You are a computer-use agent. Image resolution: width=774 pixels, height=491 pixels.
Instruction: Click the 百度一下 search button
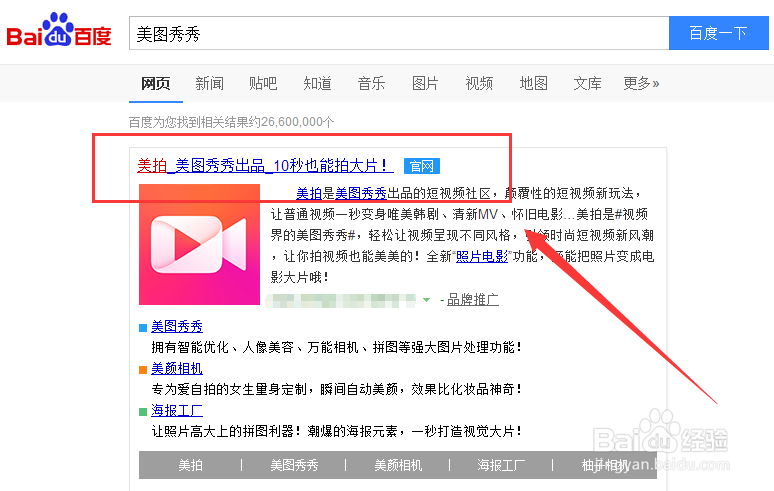(x=719, y=33)
